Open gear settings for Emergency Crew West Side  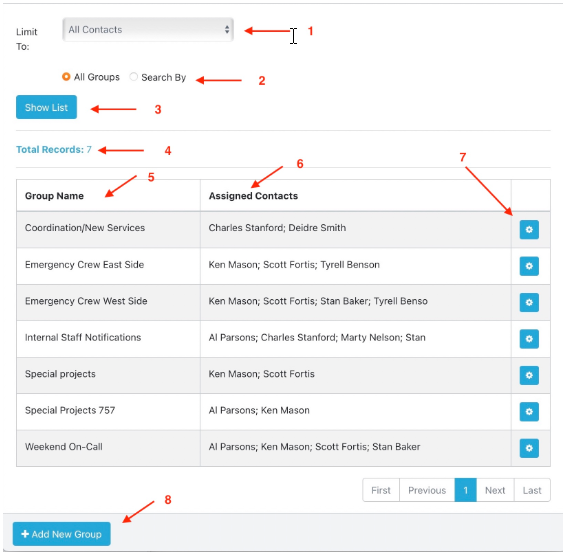[x=529, y=302]
